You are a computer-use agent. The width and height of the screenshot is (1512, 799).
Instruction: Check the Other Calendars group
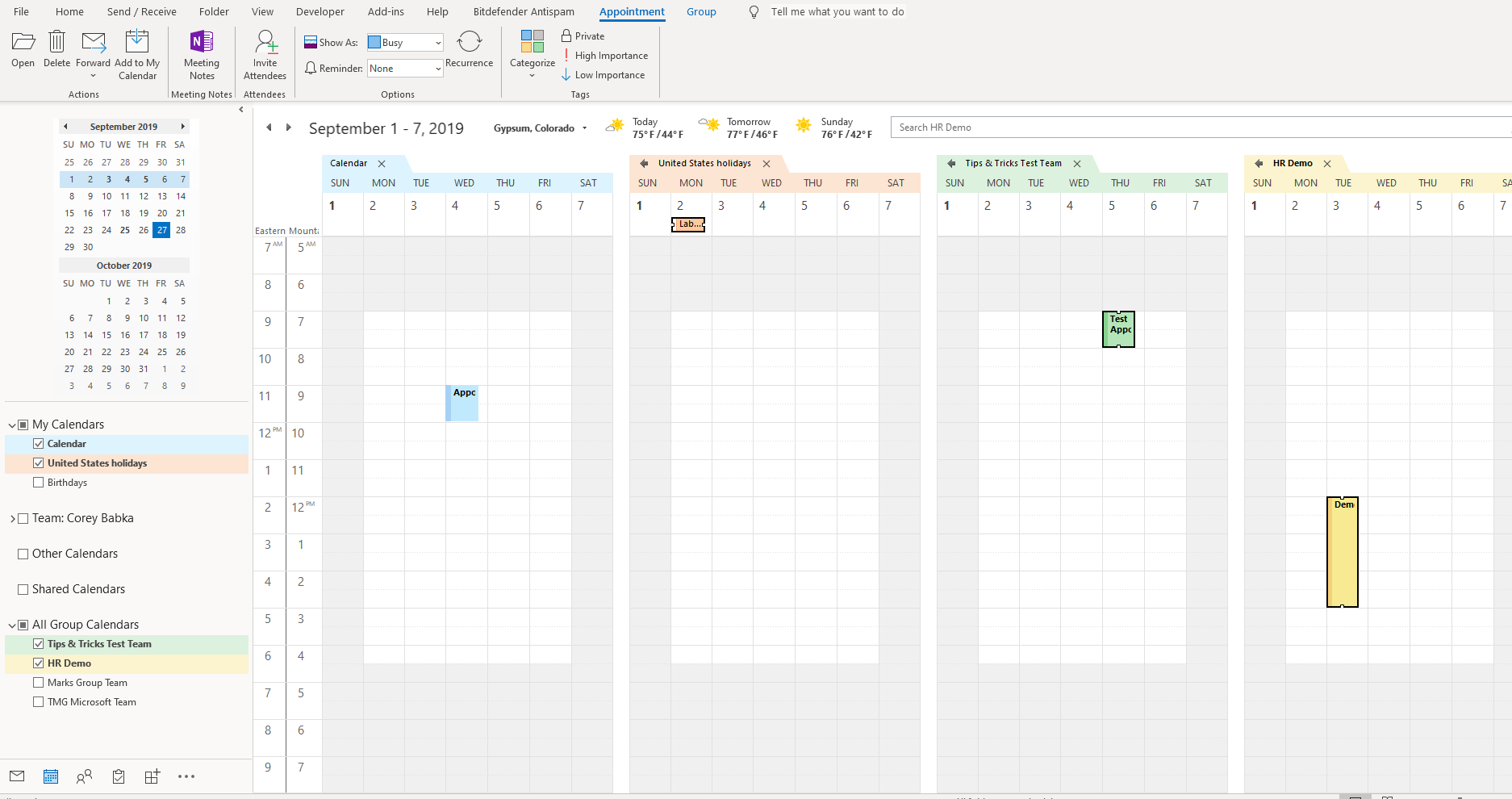[23, 554]
